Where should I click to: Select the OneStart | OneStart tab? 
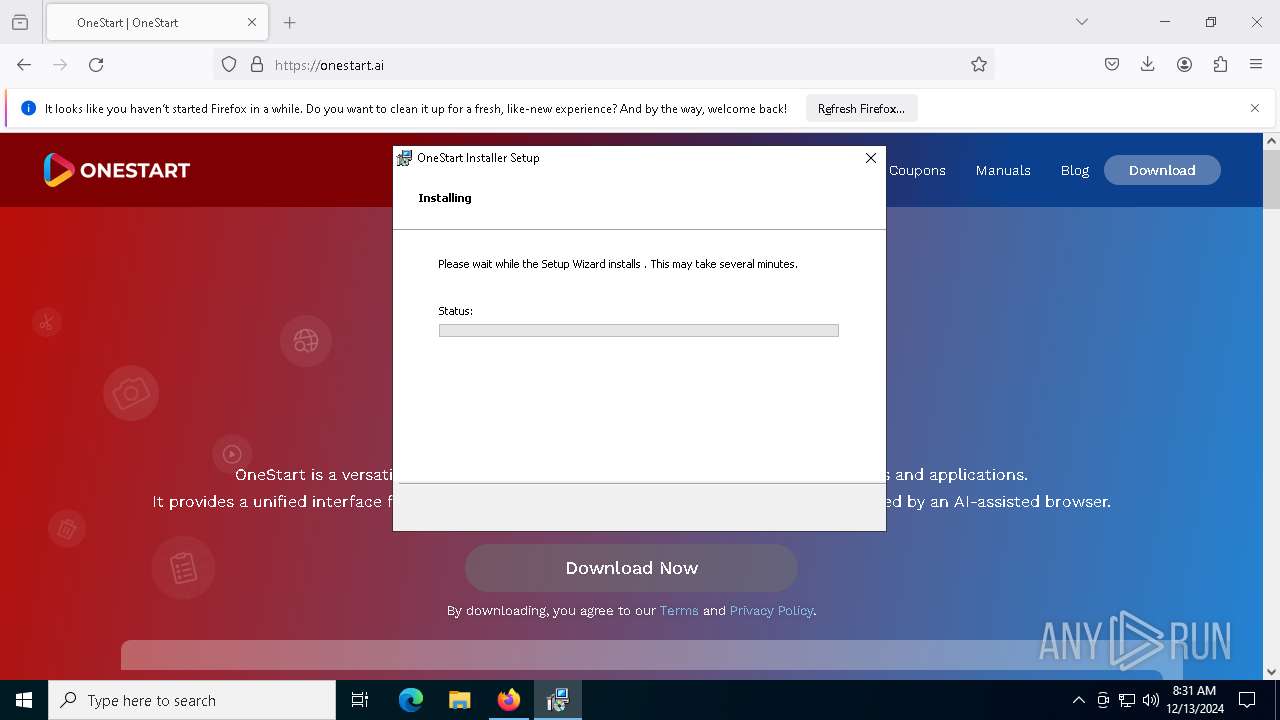coord(155,22)
